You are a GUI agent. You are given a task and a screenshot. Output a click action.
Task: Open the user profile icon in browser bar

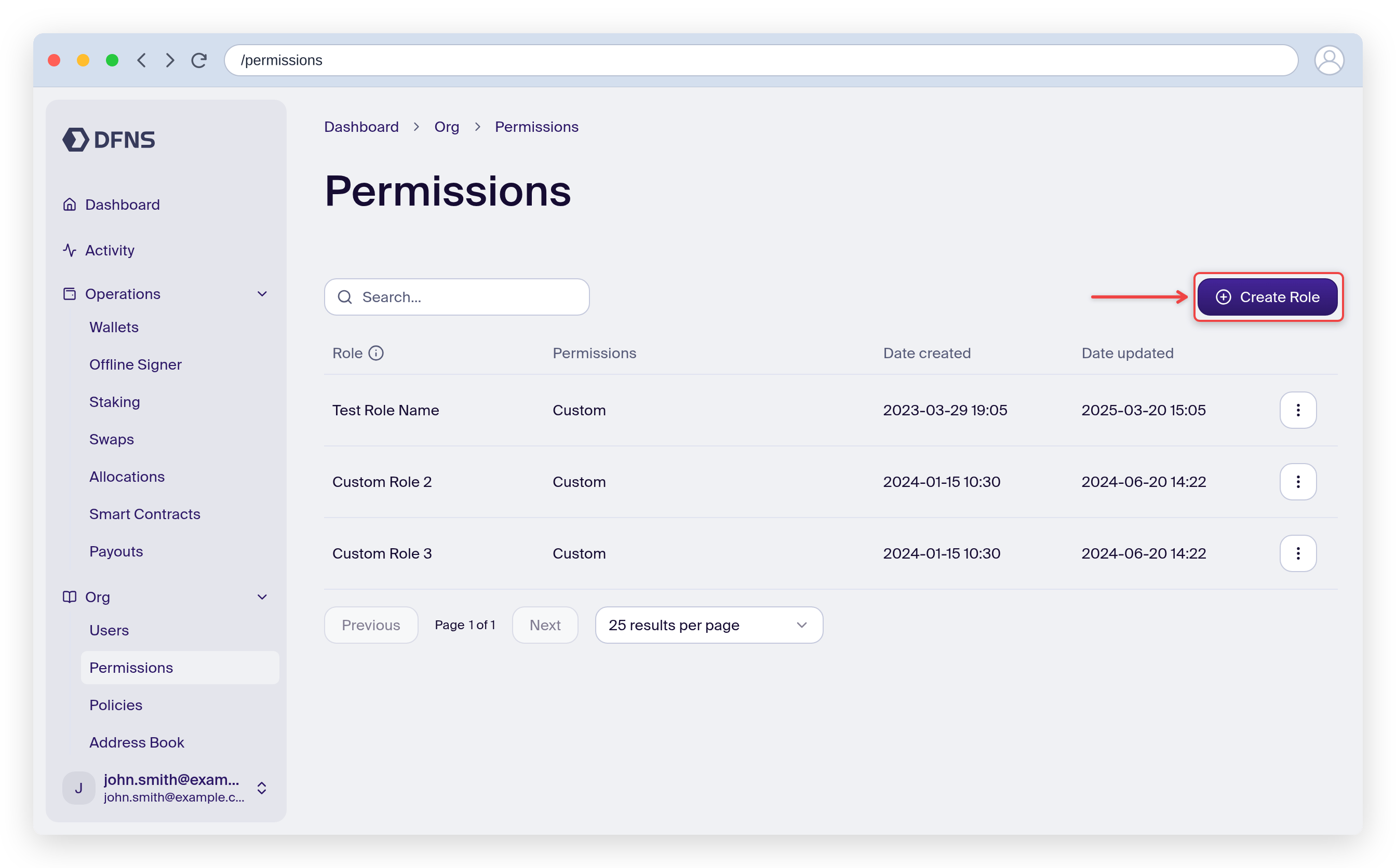point(1329,60)
